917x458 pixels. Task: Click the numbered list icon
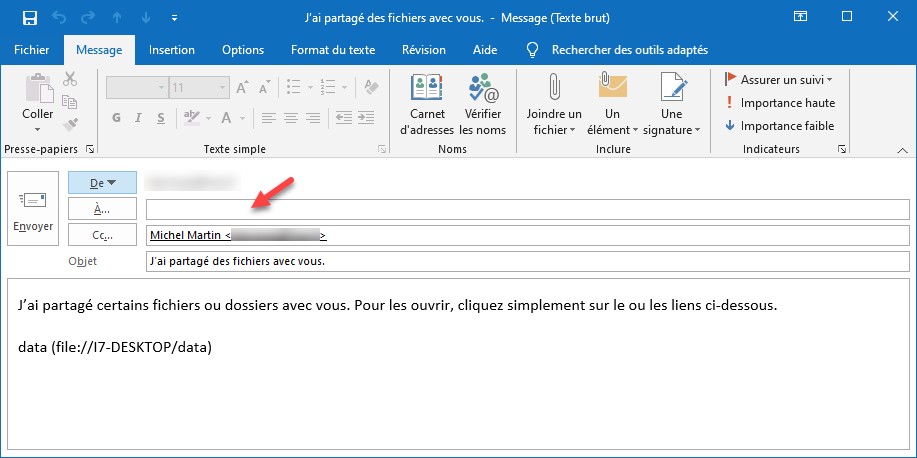point(328,88)
